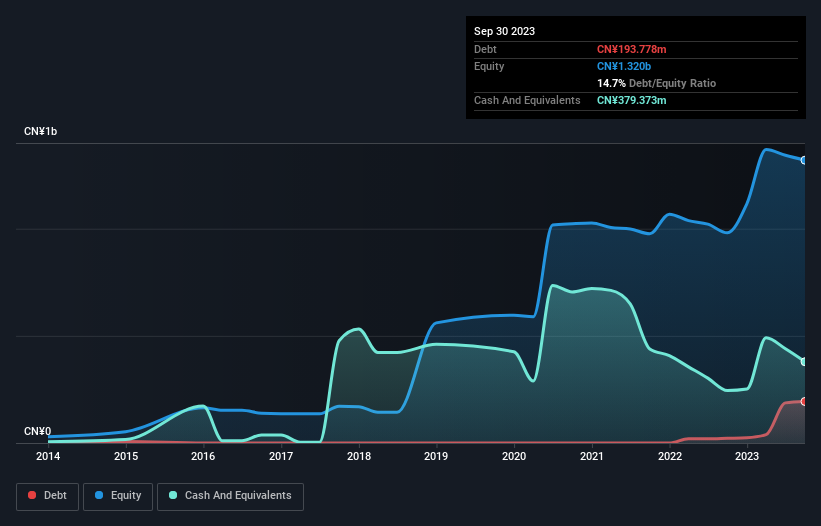Image resolution: width=821 pixels, height=526 pixels.
Task: Select the Equity endpoint marker at Sep 2023
Action: (804, 160)
